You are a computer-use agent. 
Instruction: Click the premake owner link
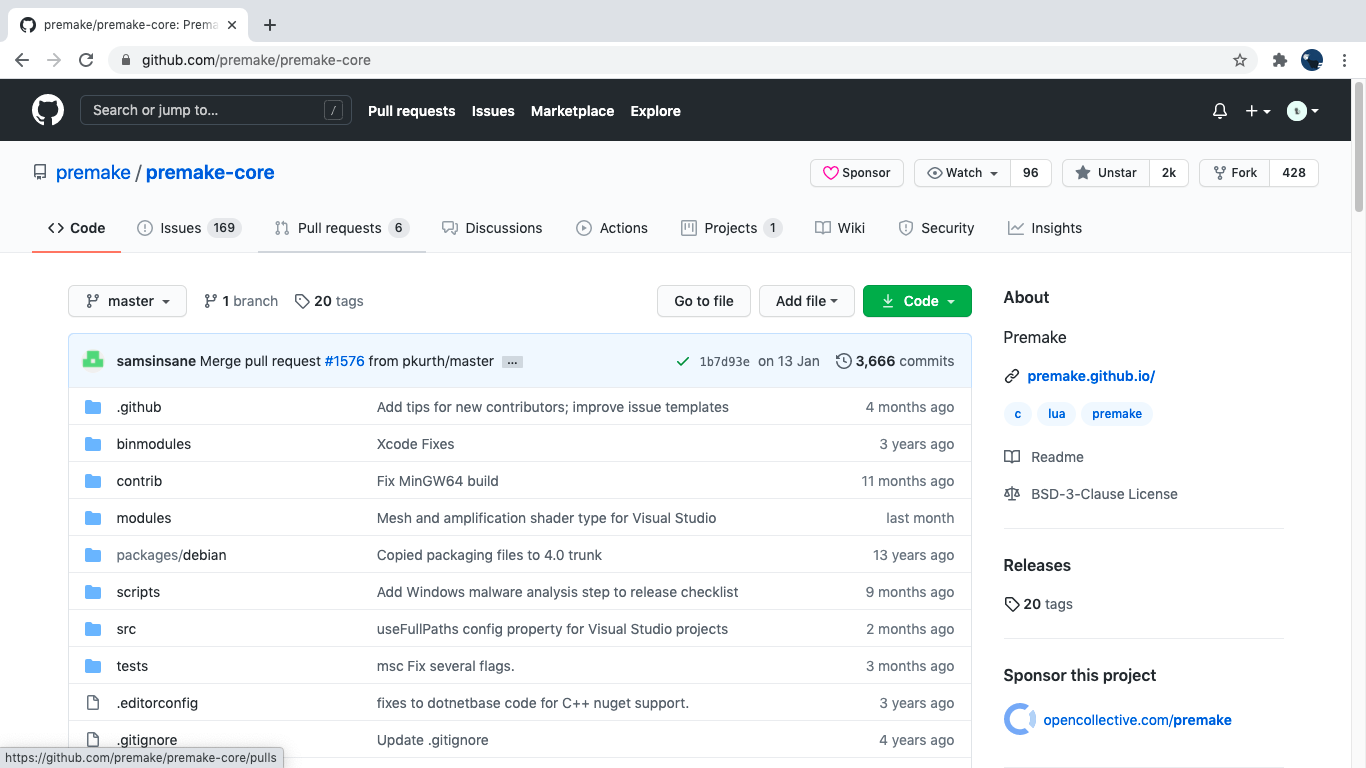93,172
